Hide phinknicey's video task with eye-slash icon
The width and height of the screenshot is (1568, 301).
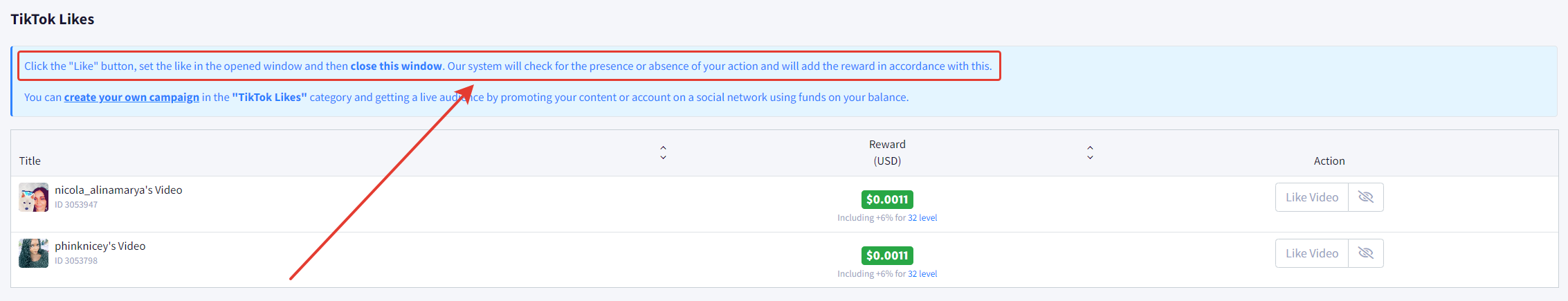click(x=1365, y=253)
